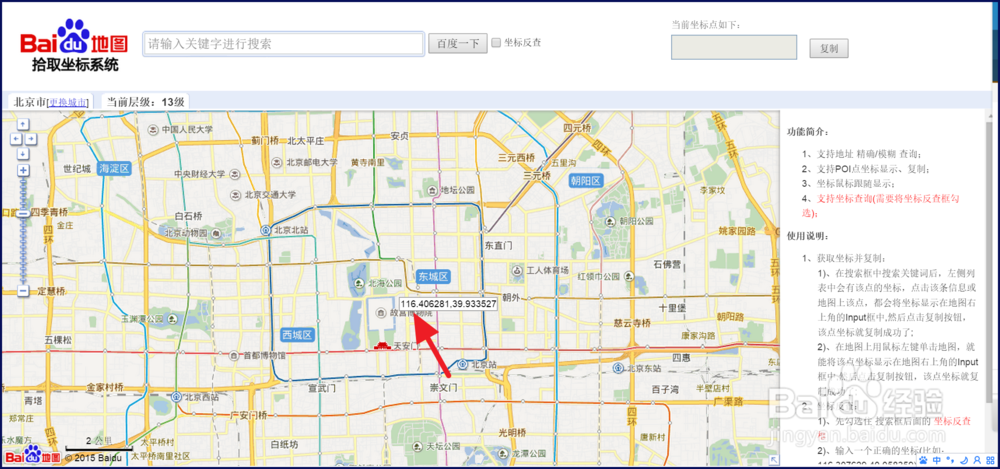The image size is (1000, 469).
Task: Click the keyword search input box
Action: click(x=284, y=44)
